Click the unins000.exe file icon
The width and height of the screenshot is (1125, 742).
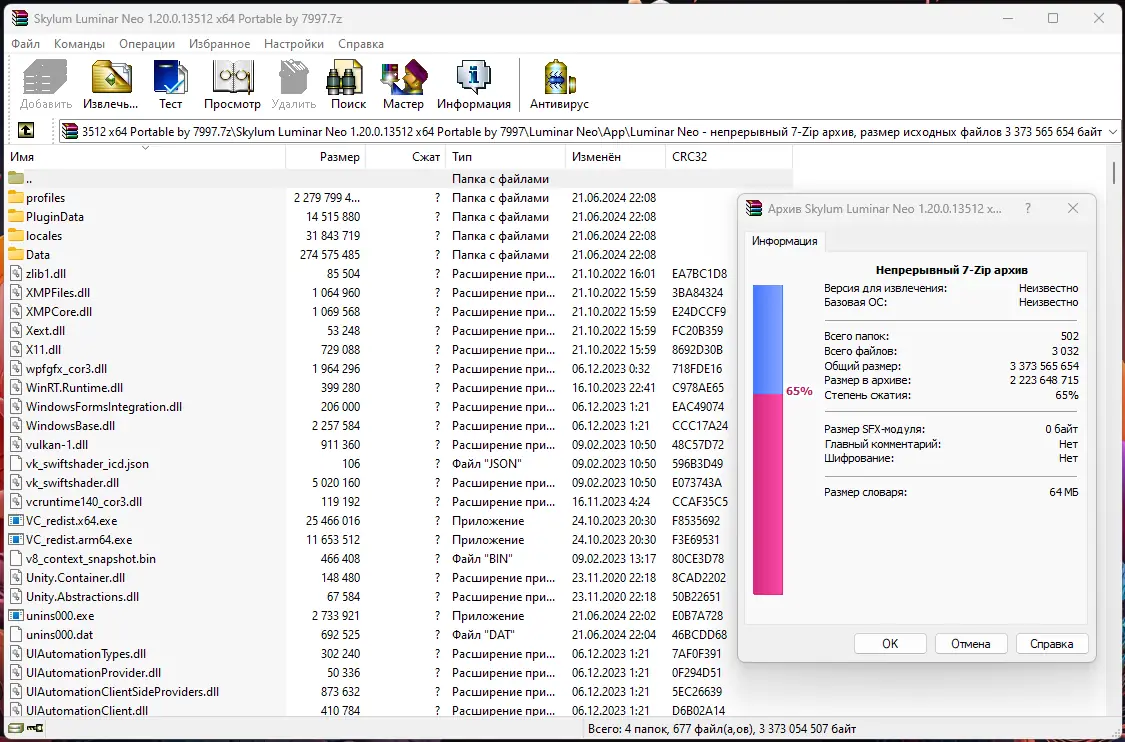(16, 616)
